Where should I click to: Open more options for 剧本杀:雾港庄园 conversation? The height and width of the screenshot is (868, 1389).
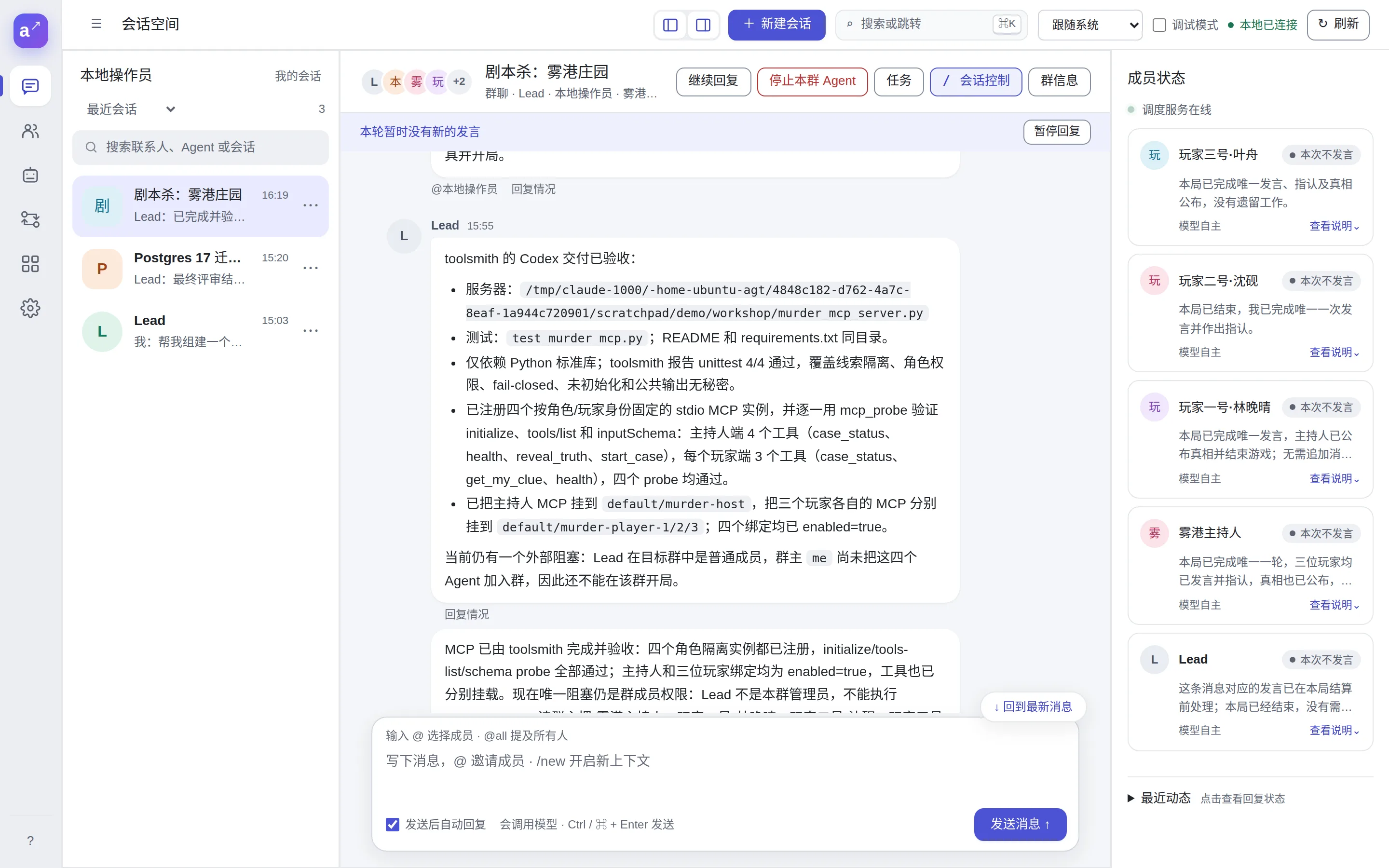click(x=311, y=205)
